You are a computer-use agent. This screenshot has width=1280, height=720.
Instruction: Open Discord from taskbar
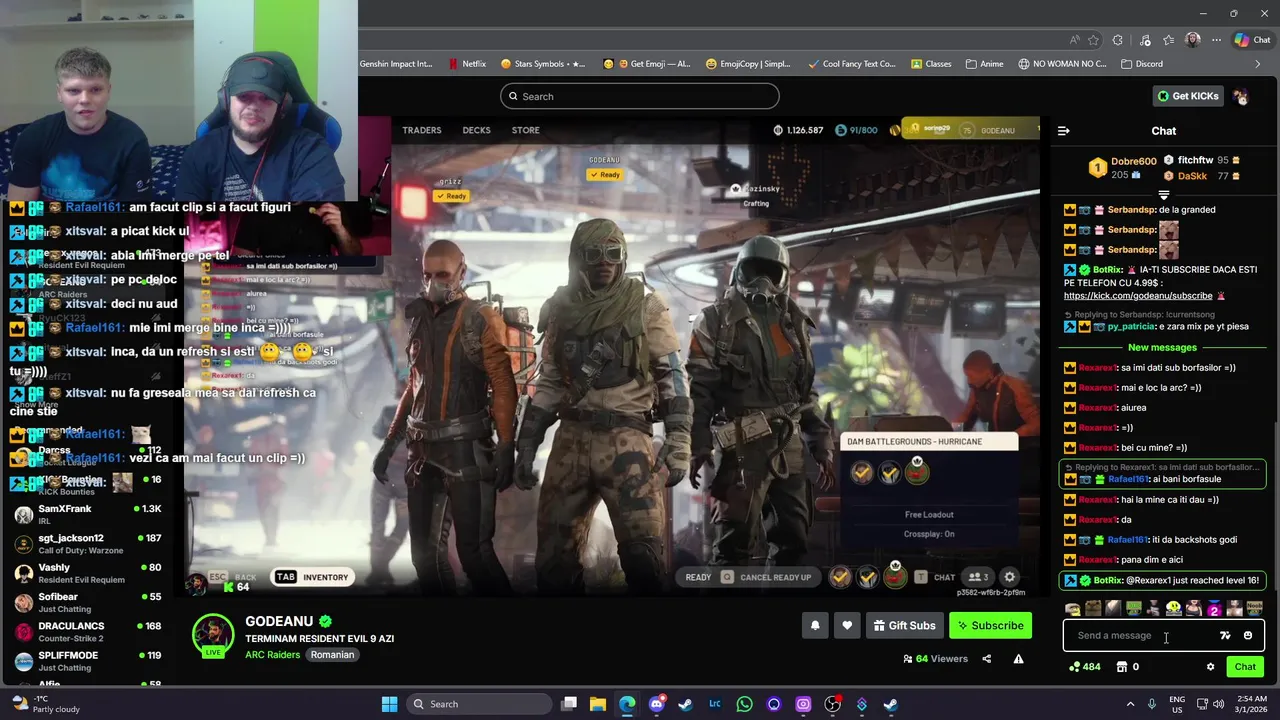click(x=656, y=704)
